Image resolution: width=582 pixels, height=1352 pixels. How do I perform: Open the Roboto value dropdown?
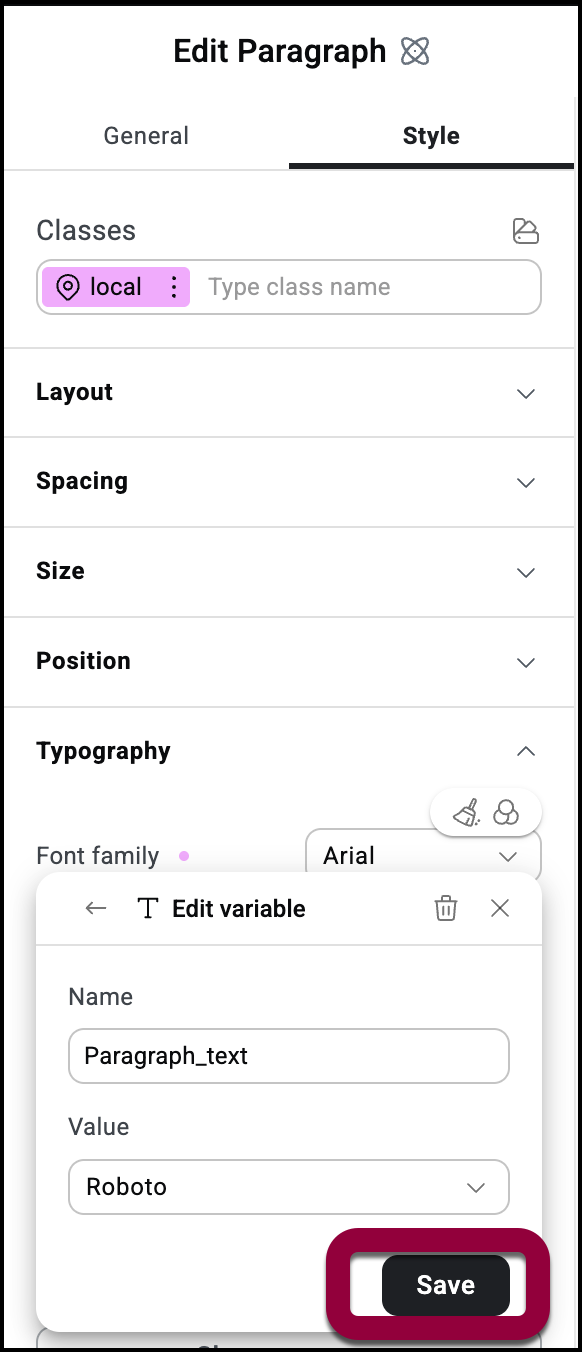[x=289, y=1187]
